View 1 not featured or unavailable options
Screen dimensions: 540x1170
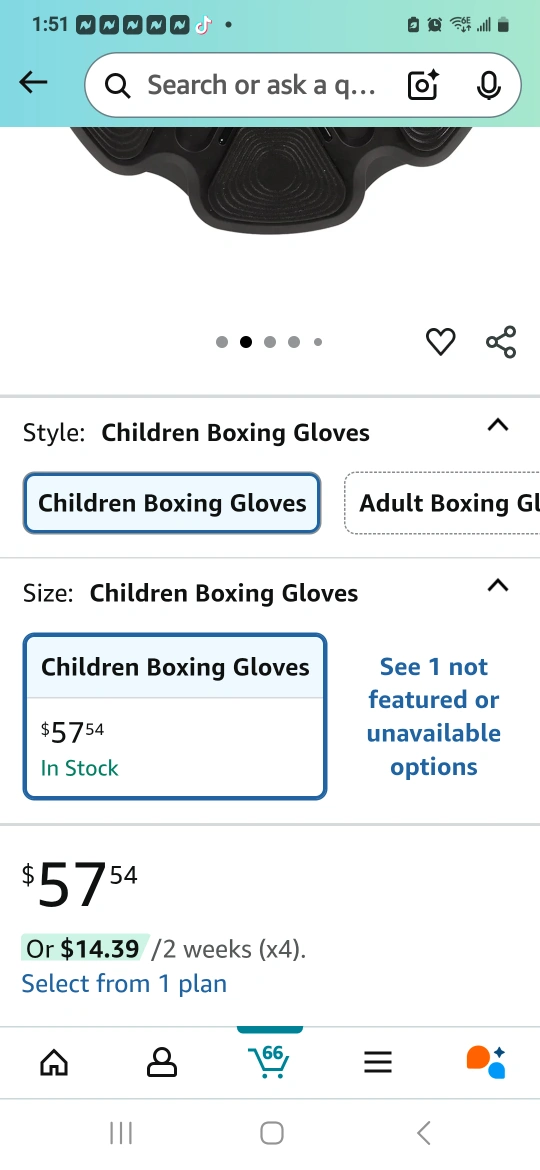433,716
